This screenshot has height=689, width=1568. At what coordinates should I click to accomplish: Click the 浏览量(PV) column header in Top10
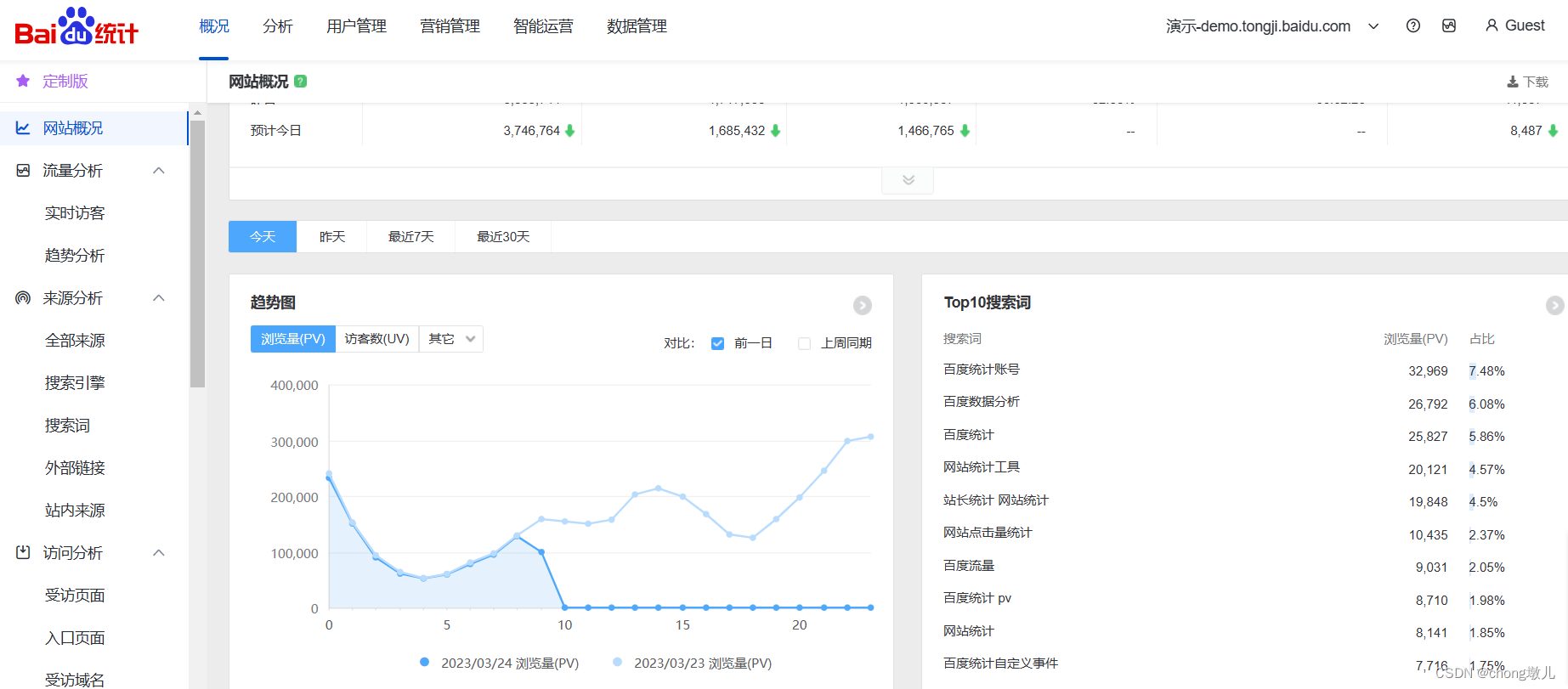coord(1415,339)
